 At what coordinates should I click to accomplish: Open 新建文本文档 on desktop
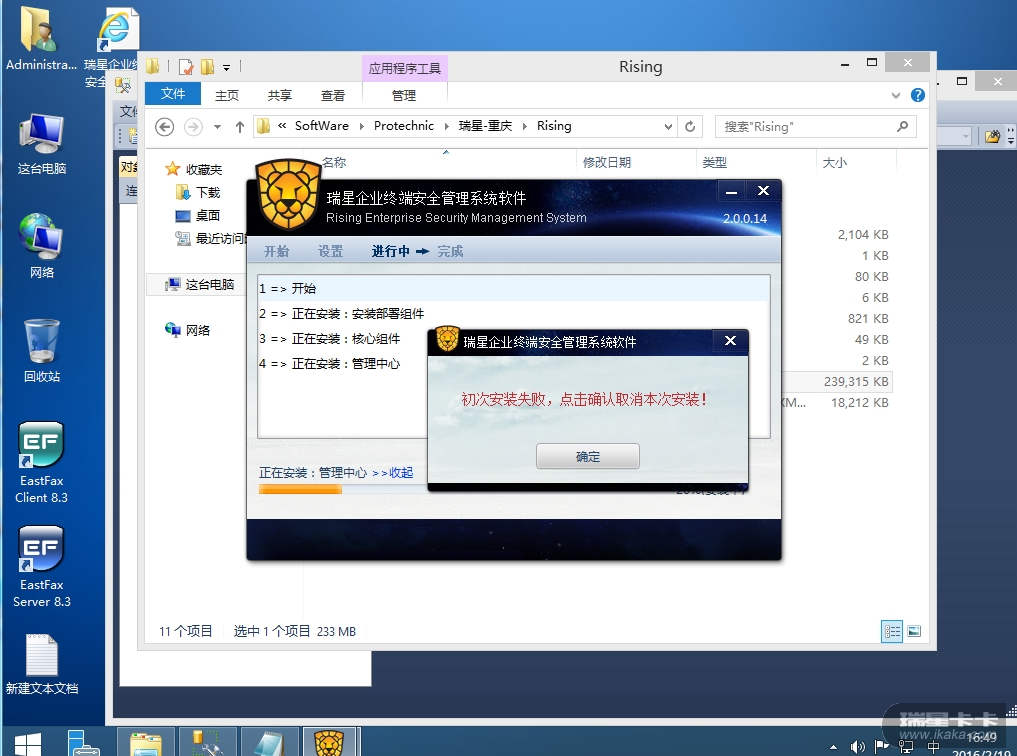pyautogui.click(x=42, y=664)
